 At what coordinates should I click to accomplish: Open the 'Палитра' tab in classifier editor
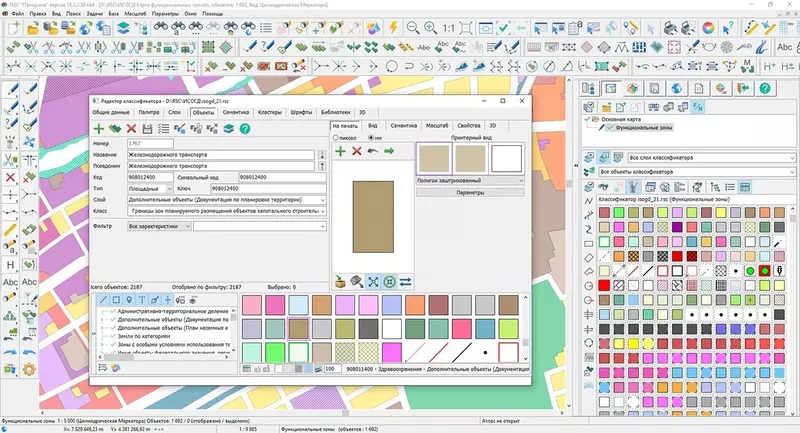point(149,113)
